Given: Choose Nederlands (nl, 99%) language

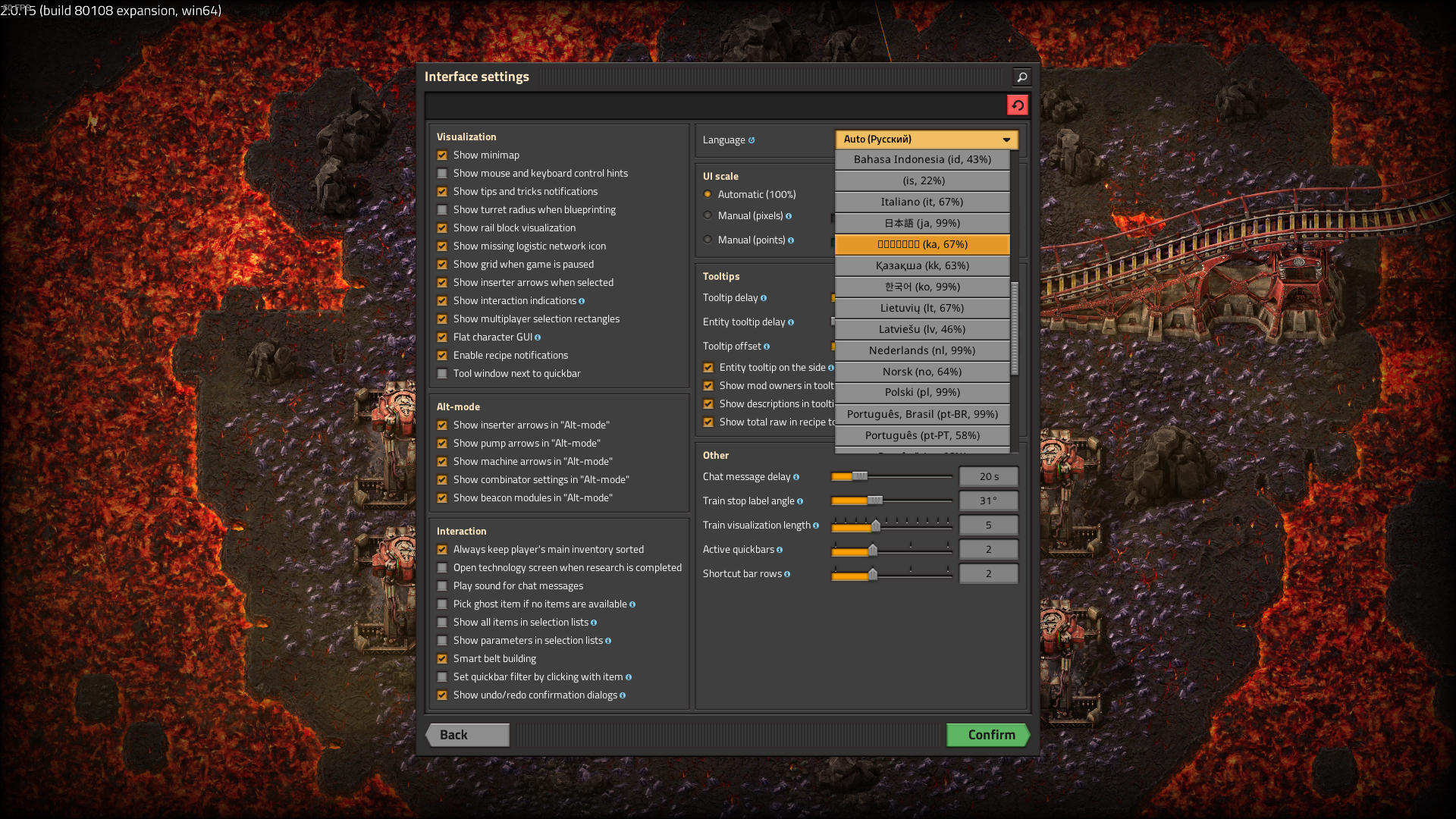Looking at the screenshot, I should pos(922,350).
